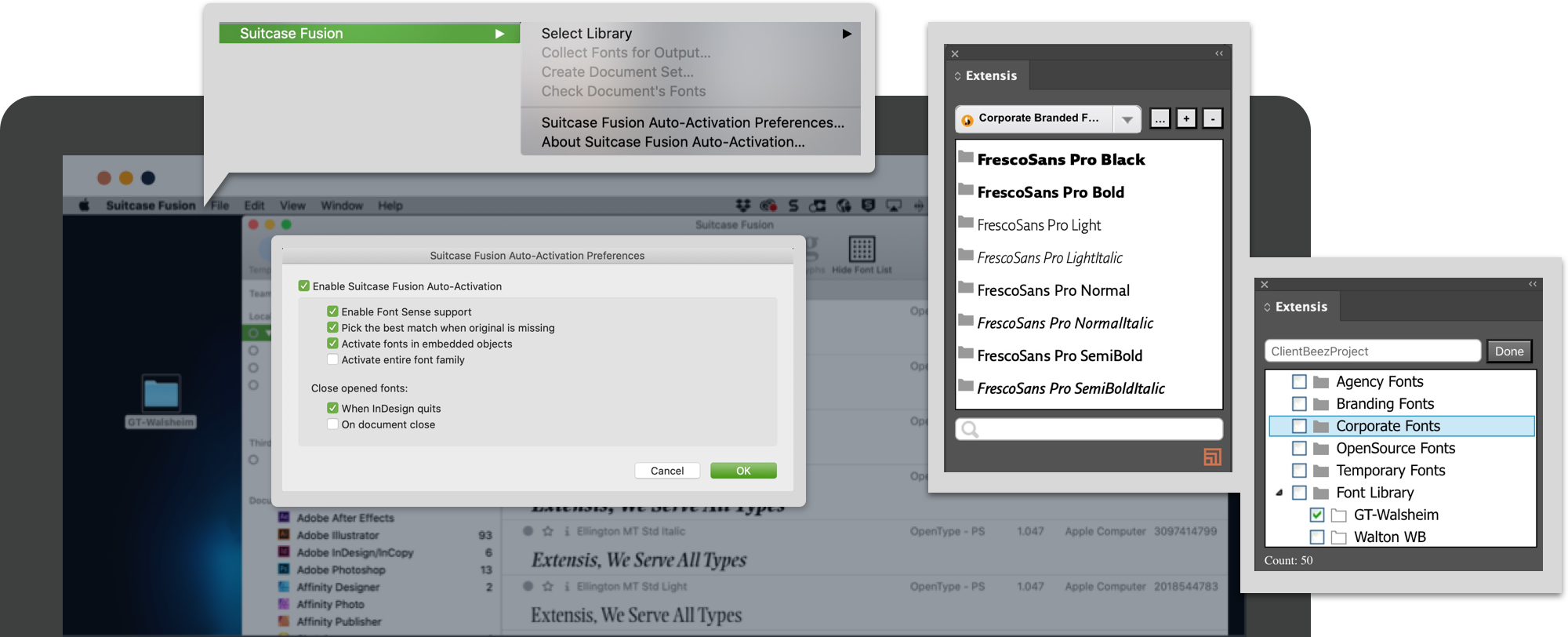Click the OK button
1568x637 pixels.
(x=743, y=471)
